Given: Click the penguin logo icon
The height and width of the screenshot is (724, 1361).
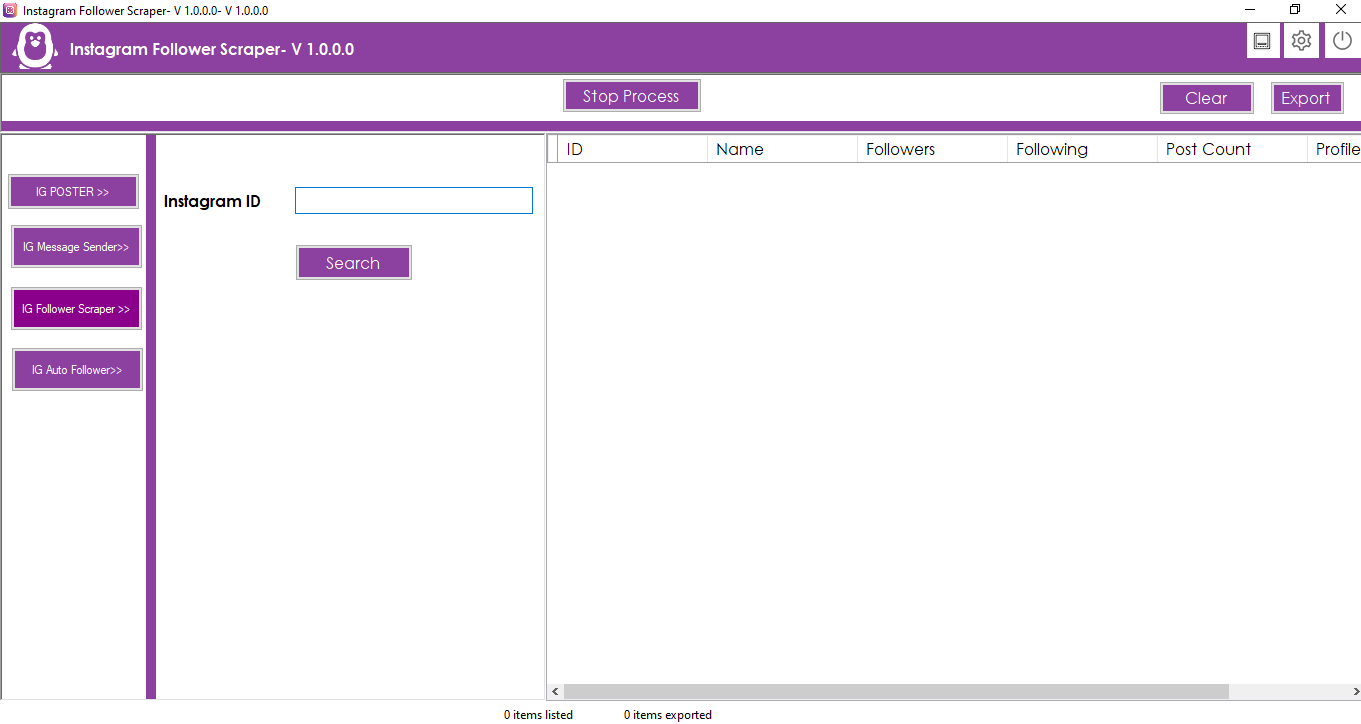Looking at the screenshot, I should coord(33,47).
